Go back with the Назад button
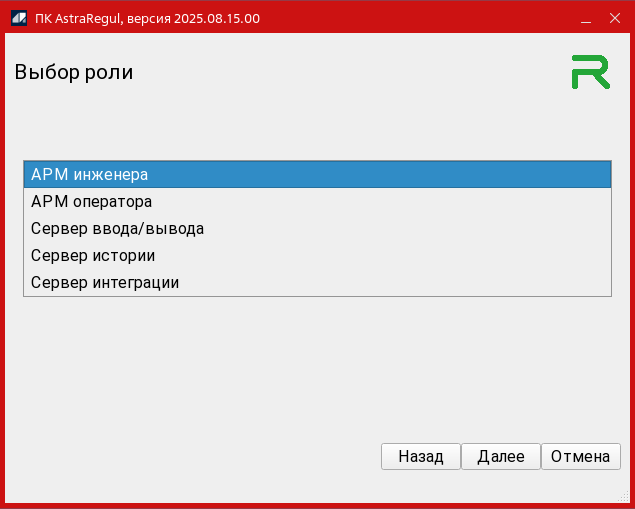635x509 pixels. click(420, 456)
